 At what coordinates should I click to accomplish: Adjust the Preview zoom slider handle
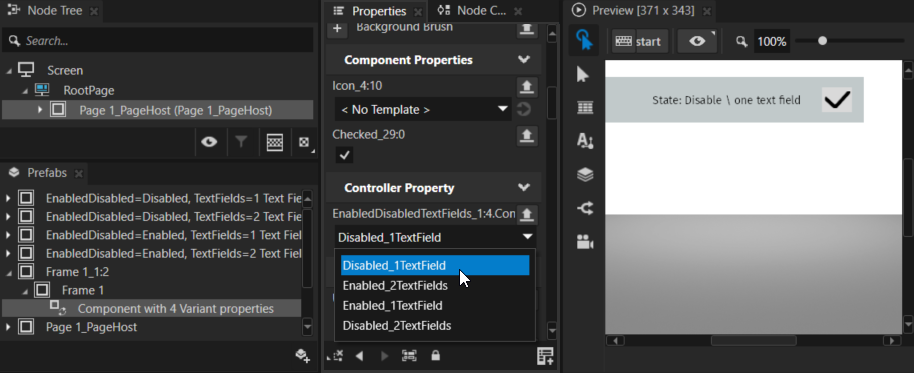click(x=822, y=41)
